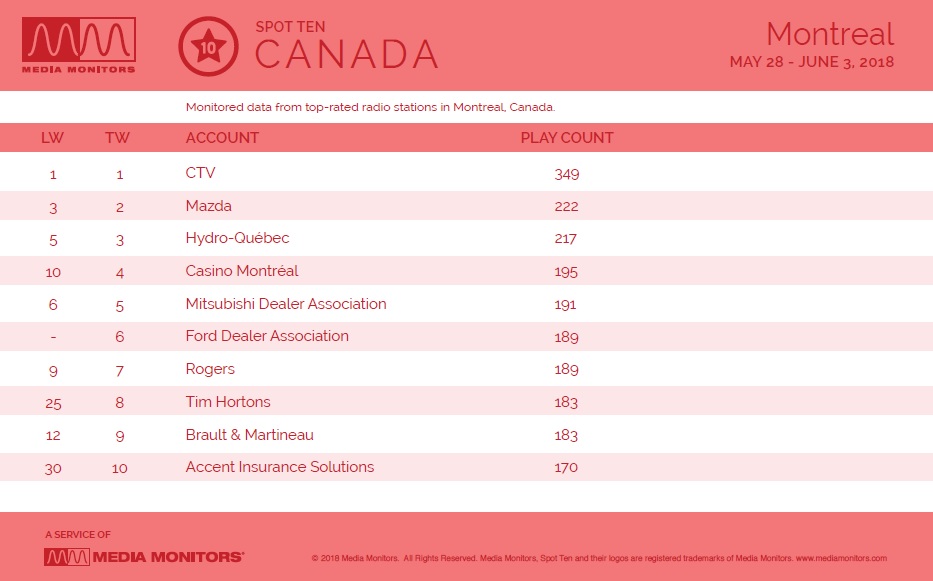Click the LW column header
933x581 pixels.
click(x=52, y=138)
